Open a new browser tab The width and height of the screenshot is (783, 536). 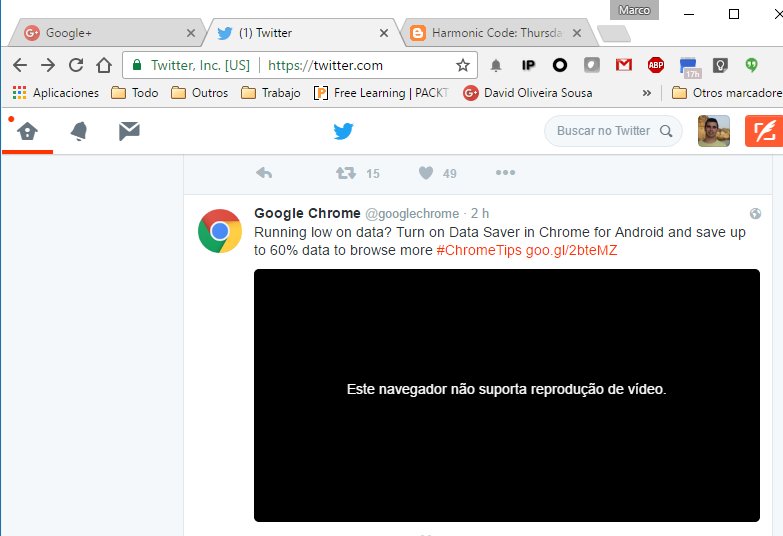614,33
